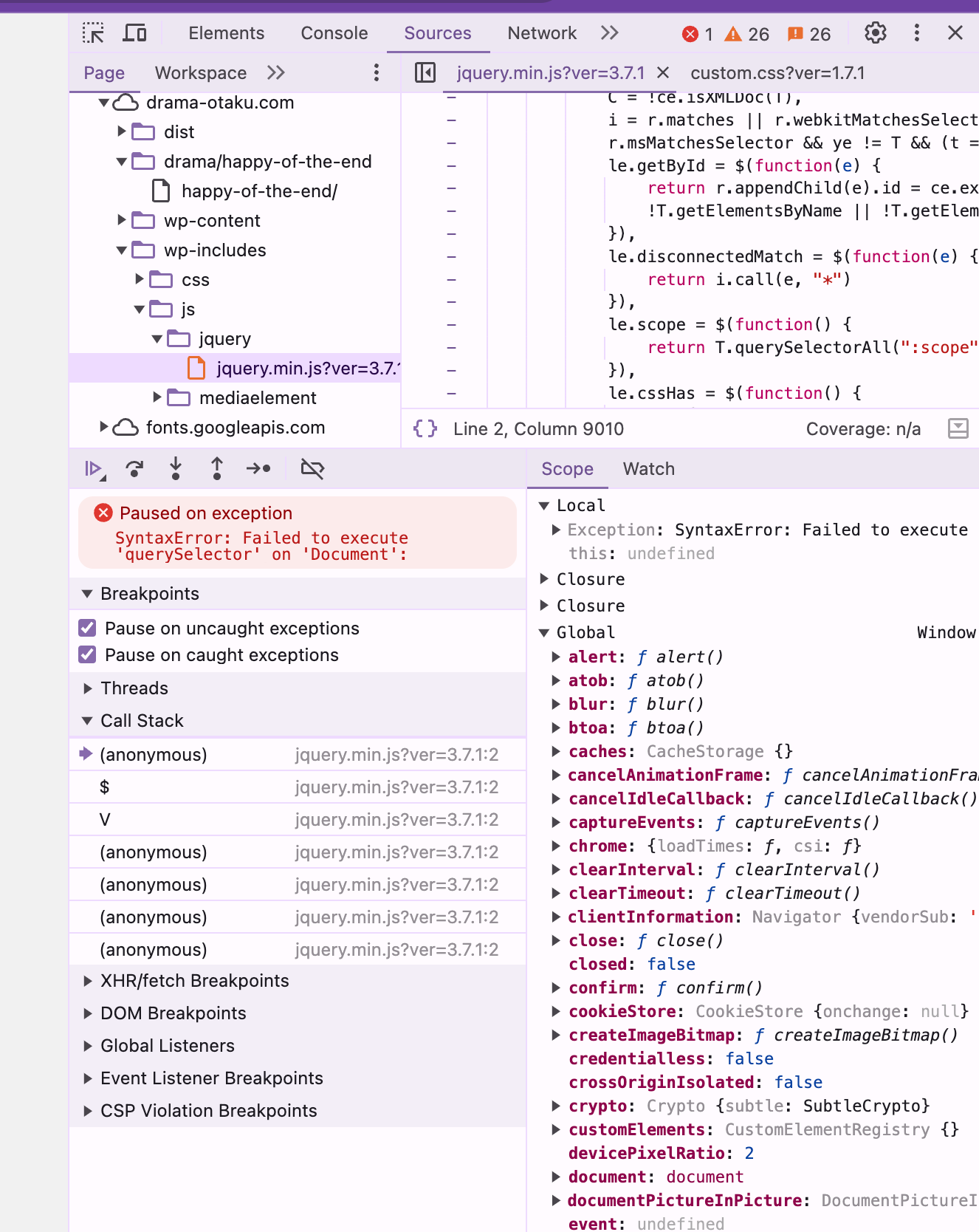Deactivate breakpoints icon
979x1232 pixels.
pyautogui.click(x=312, y=469)
